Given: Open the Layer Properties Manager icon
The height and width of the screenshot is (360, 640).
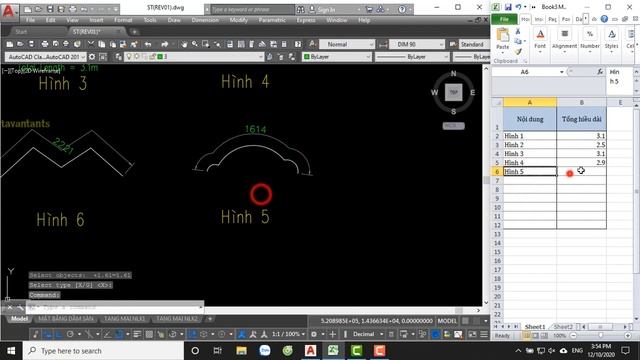Looking at the screenshot, I should pos(118,57).
